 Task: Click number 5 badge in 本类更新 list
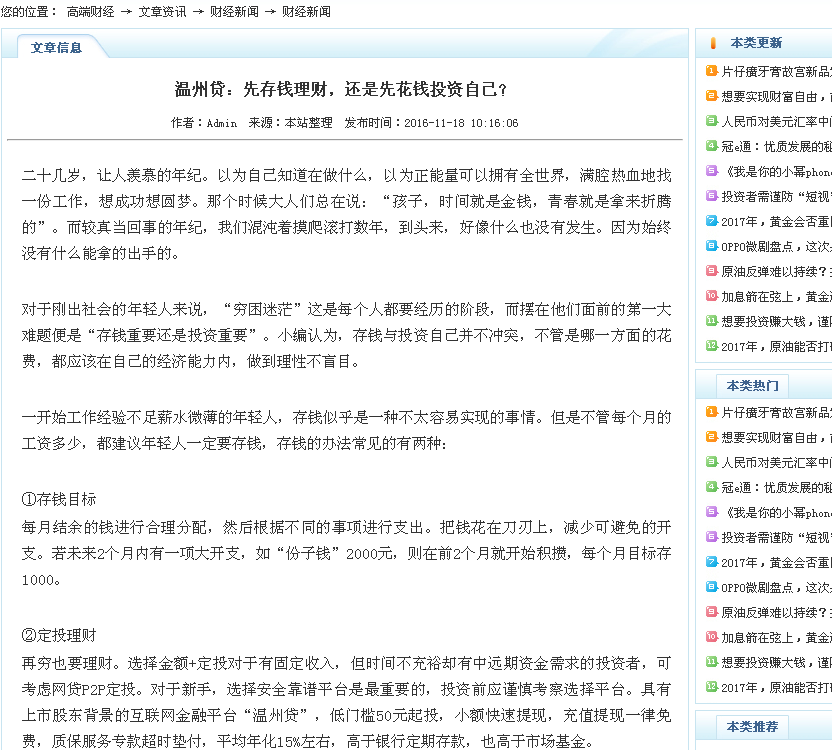coord(711,171)
